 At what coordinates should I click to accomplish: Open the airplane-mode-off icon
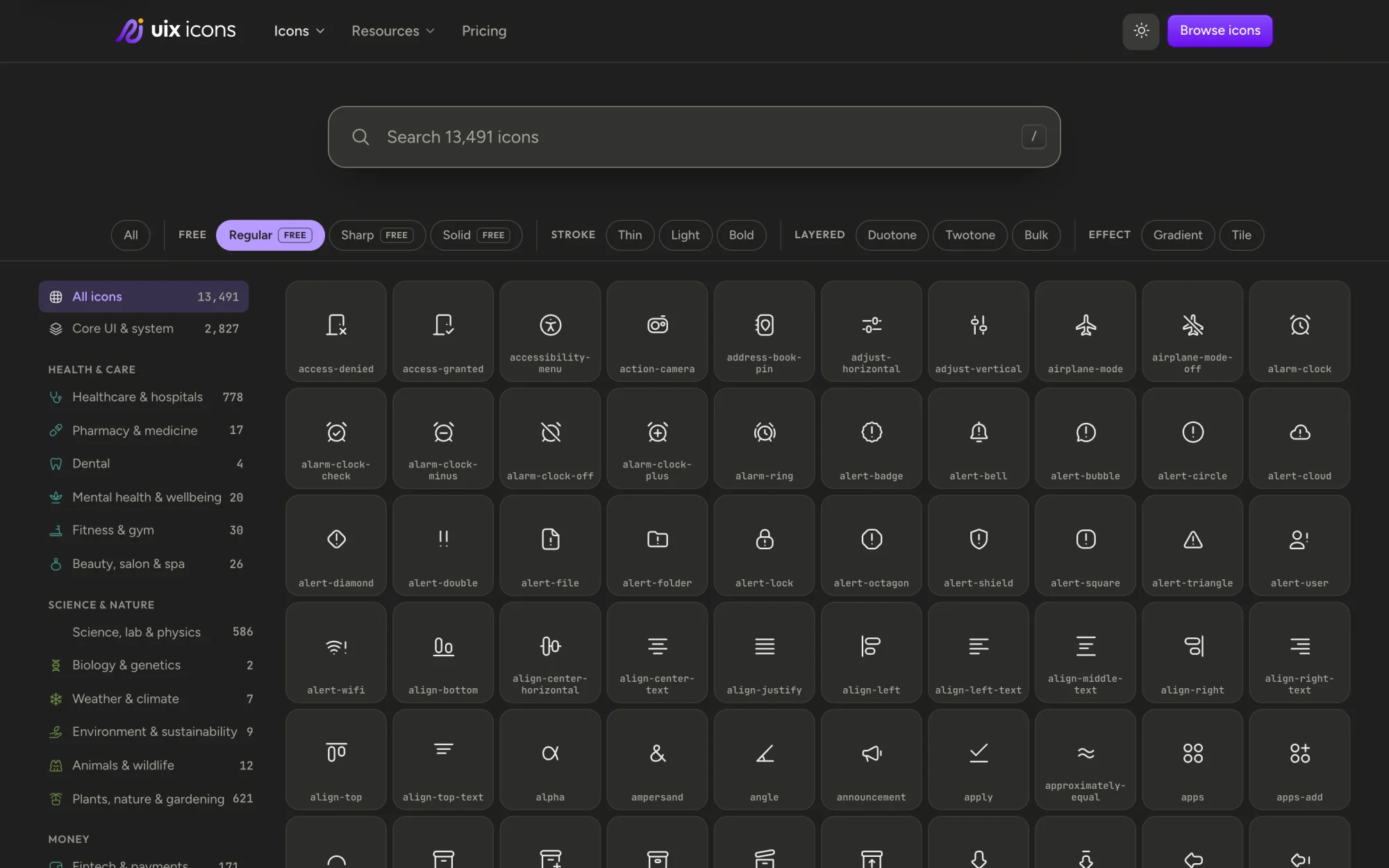(1192, 331)
